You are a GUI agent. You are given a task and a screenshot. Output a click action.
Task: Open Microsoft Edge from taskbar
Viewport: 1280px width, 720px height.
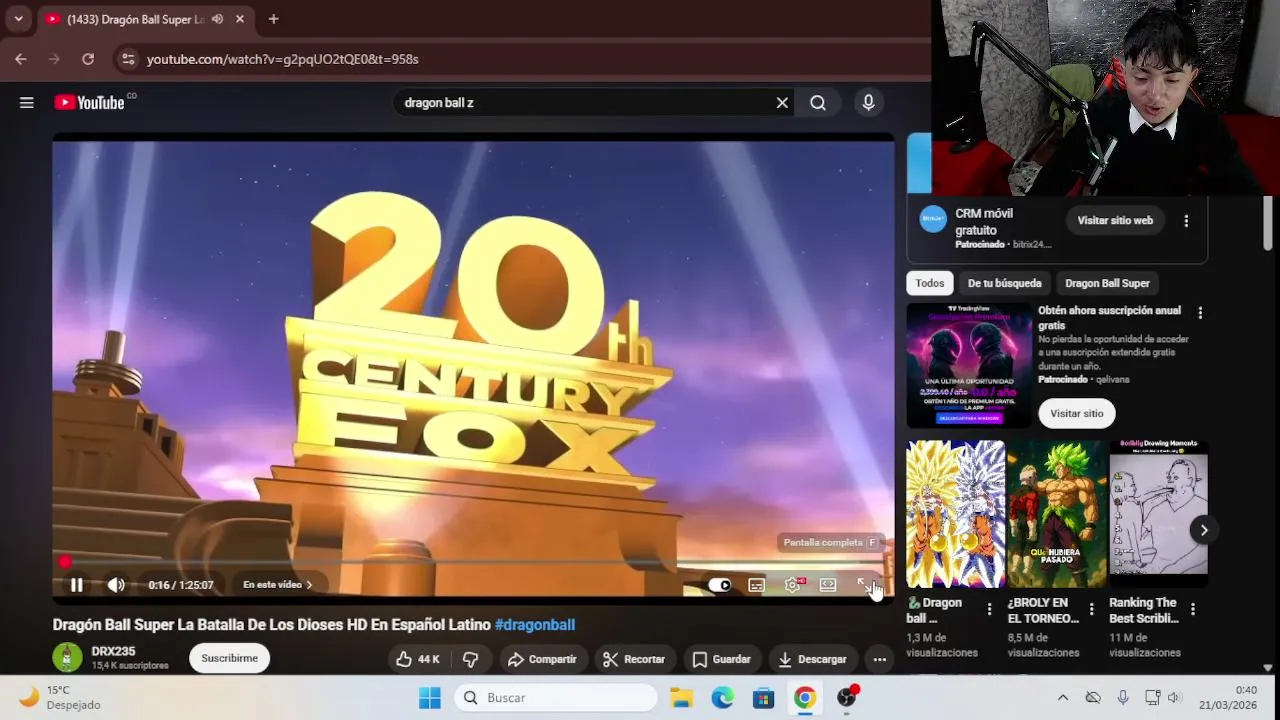pos(723,698)
